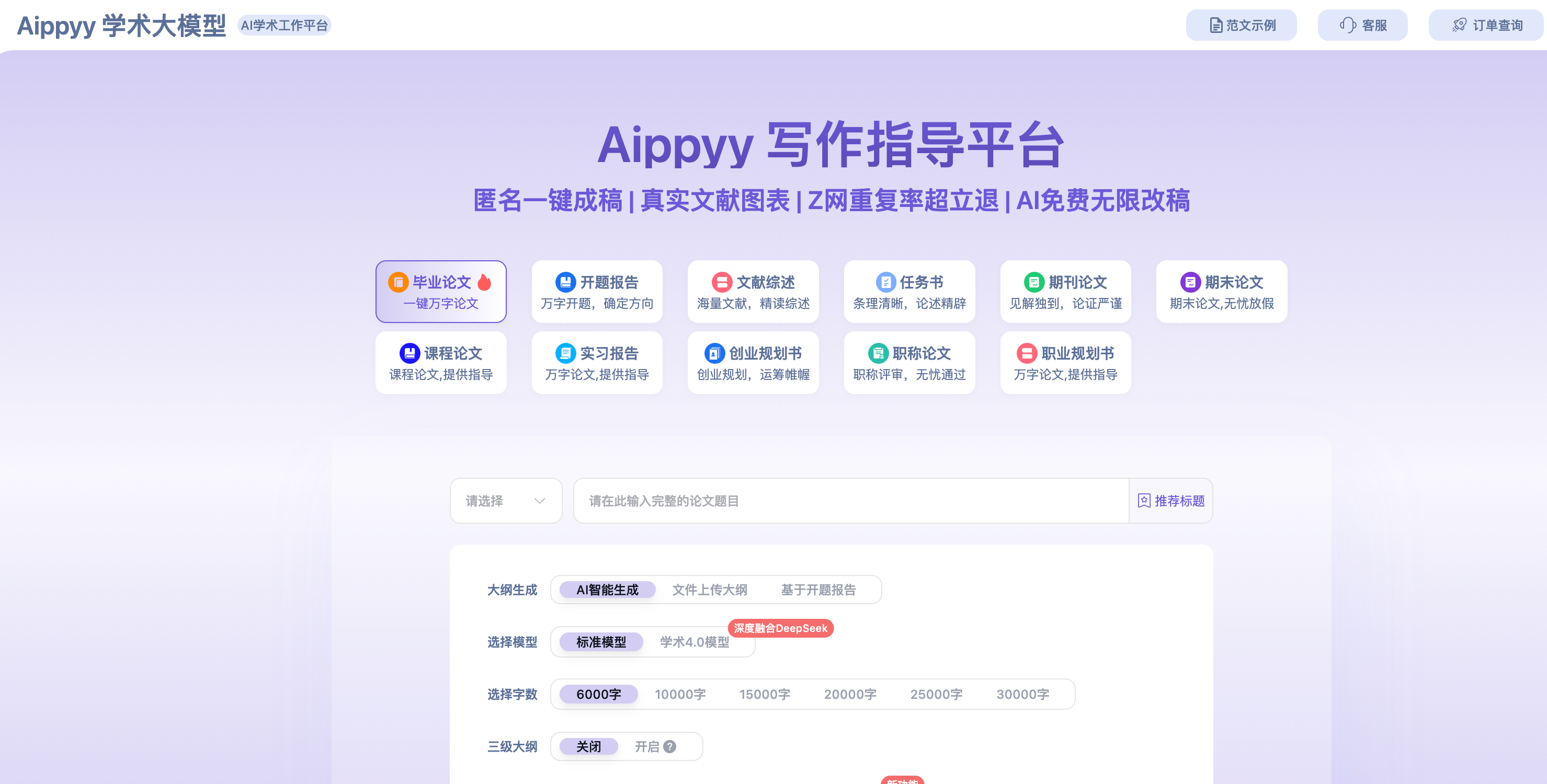Click the 创业规划书 icon
1547x784 pixels.
coord(714,353)
